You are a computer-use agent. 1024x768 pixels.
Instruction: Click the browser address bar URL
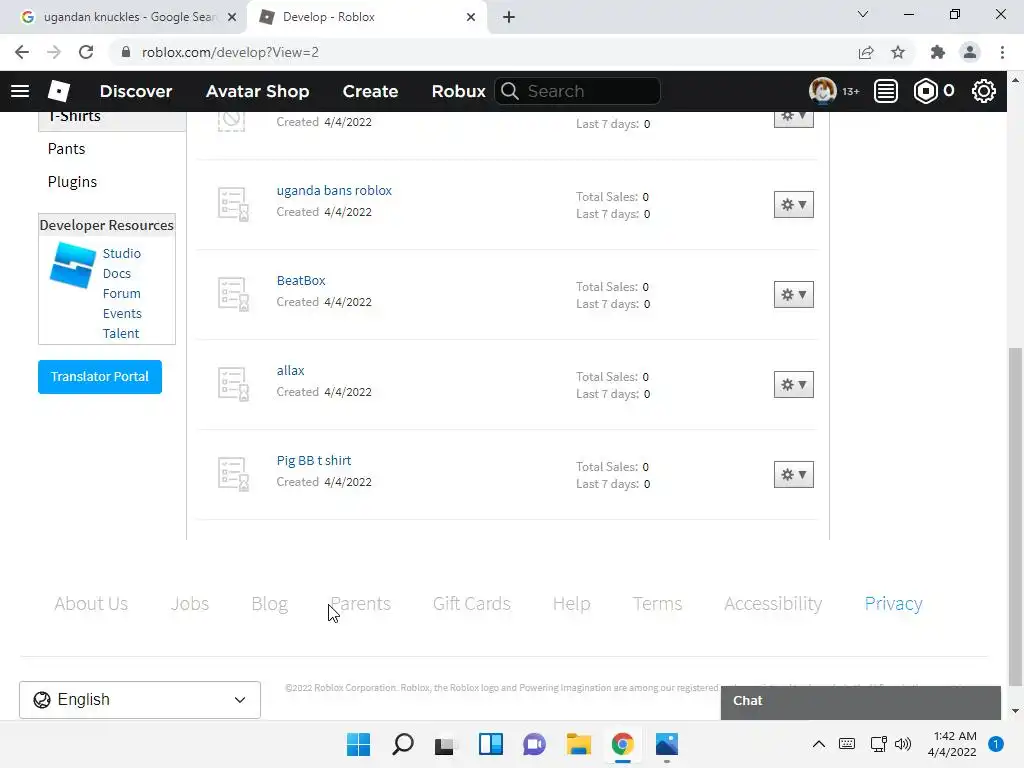[x=231, y=52]
